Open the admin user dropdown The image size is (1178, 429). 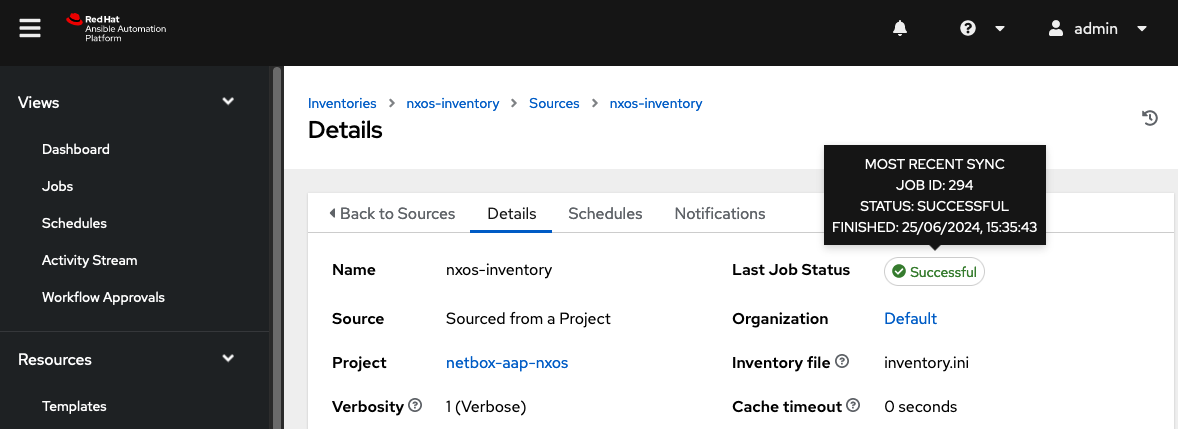click(1142, 29)
